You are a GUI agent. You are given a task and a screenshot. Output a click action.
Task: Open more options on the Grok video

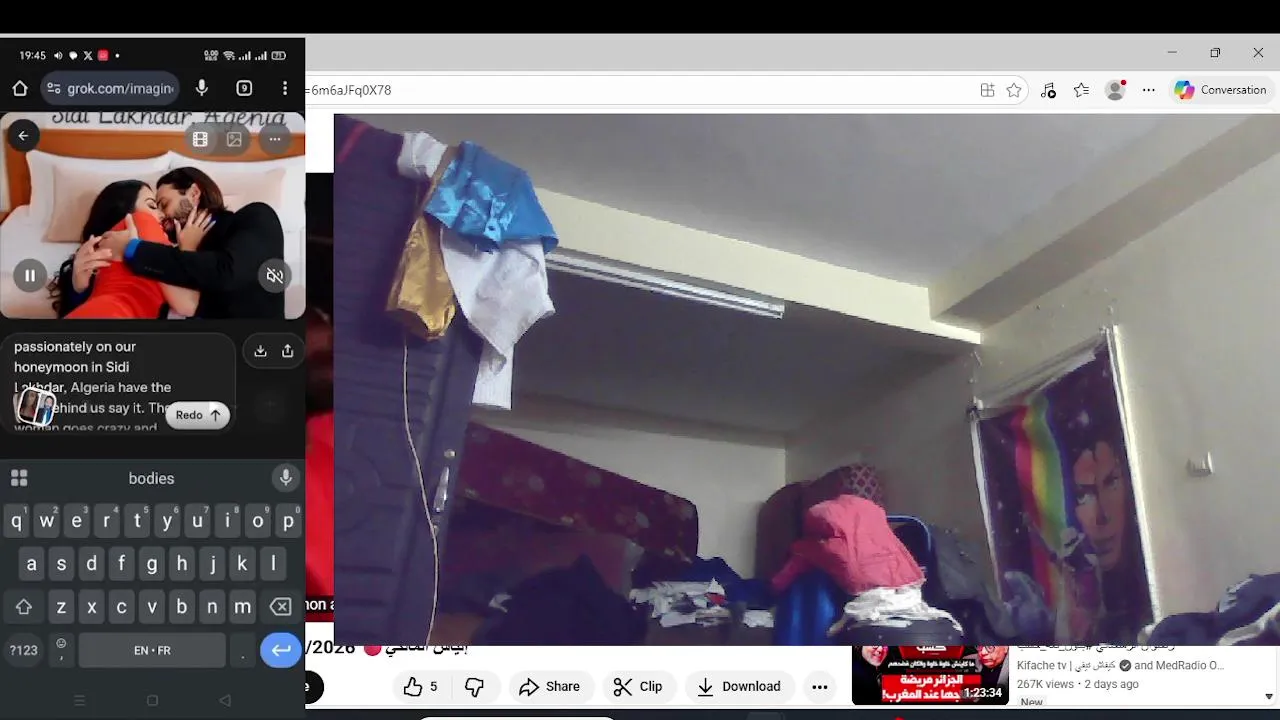pos(275,140)
